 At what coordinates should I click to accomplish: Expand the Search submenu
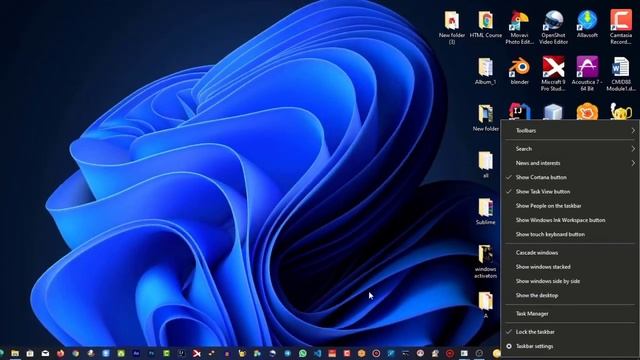click(x=570, y=149)
